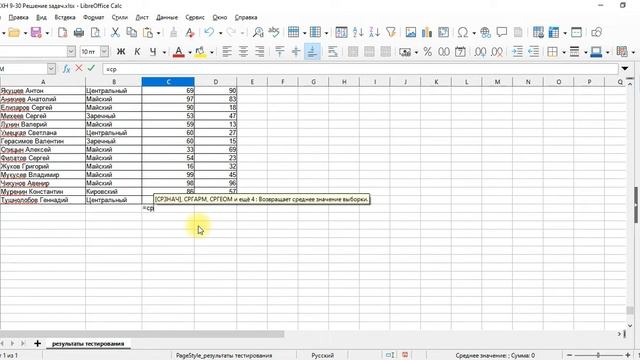Add new sheet plus button
This screenshot has height=360, width=640.
(37, 344)
